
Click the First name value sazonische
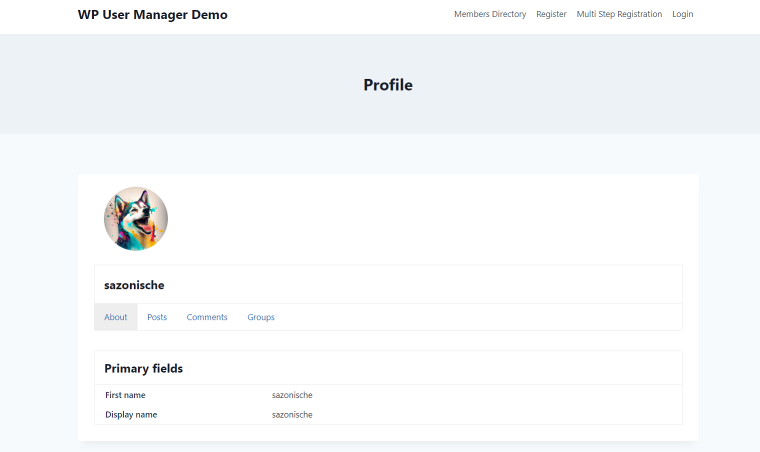[292, 395]
